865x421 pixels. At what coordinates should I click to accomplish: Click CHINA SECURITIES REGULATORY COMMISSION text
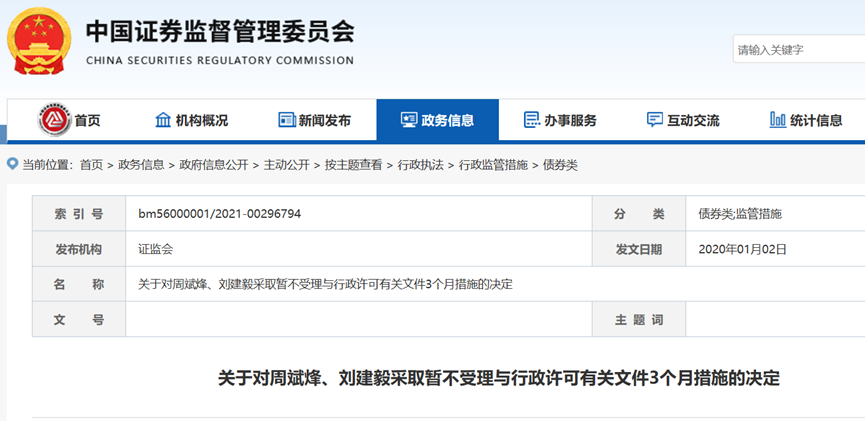[x=220, y=61]
